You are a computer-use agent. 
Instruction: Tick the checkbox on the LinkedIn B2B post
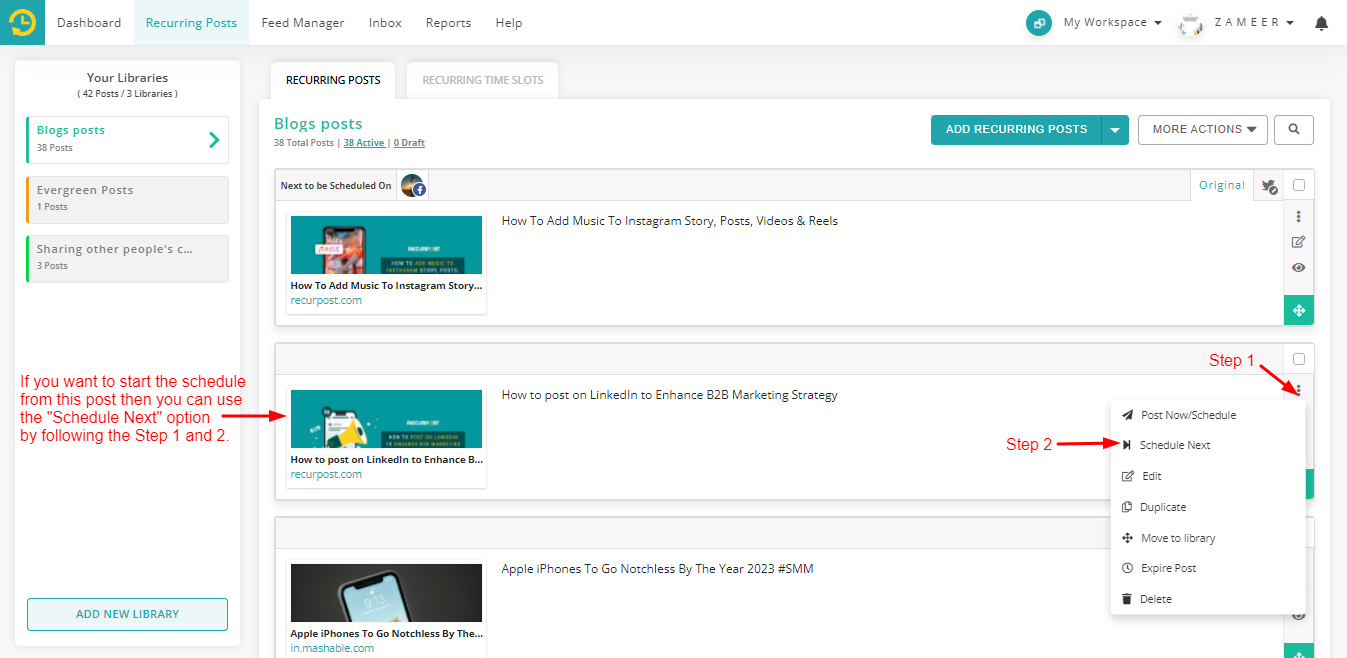tap(1299, 359)
